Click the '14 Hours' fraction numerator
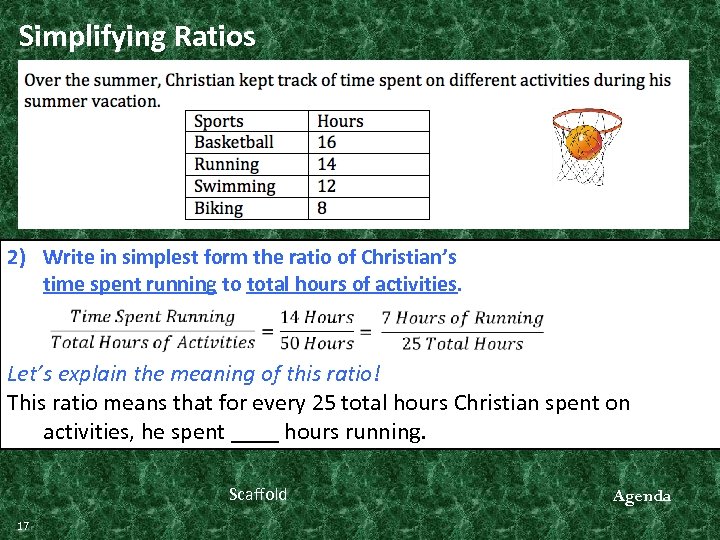720x540 pixels. pyautogui.click(x=317, y=317)
